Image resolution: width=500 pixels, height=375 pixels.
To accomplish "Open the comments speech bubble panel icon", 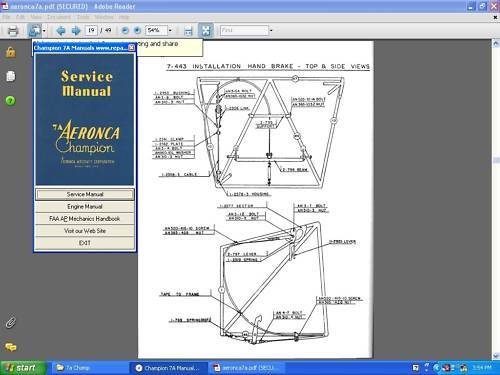I will coord(11,347).
